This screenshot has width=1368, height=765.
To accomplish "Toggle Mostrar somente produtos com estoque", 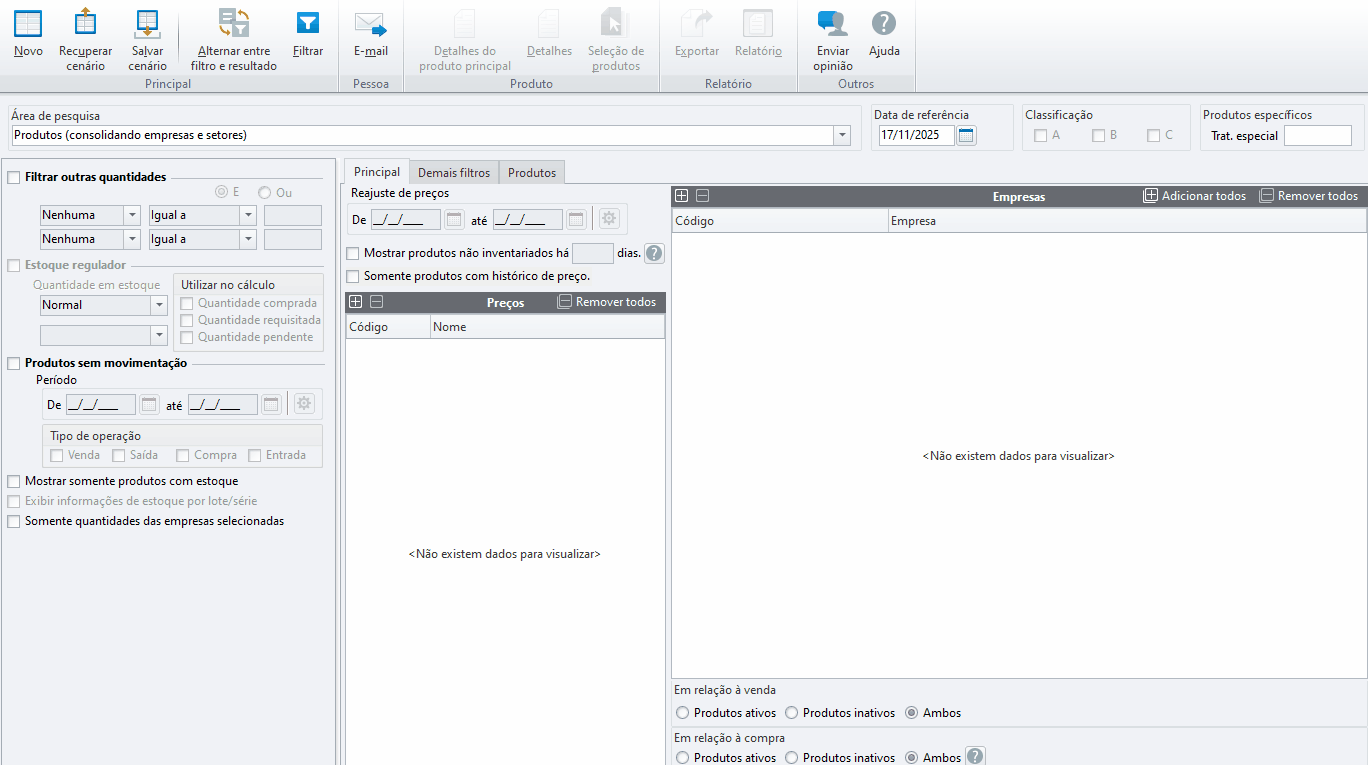I will point(14,482).
